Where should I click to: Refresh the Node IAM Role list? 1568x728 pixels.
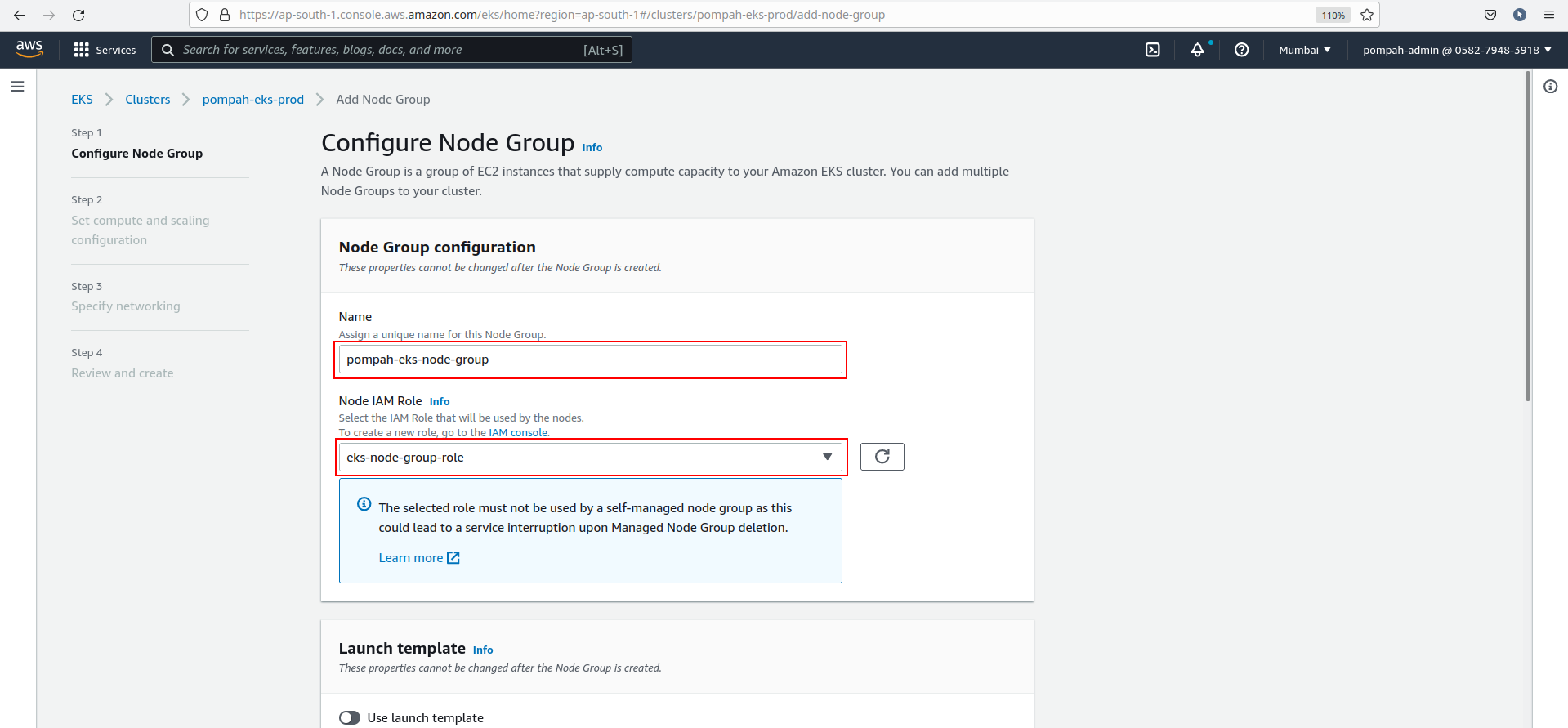[882, 457]
